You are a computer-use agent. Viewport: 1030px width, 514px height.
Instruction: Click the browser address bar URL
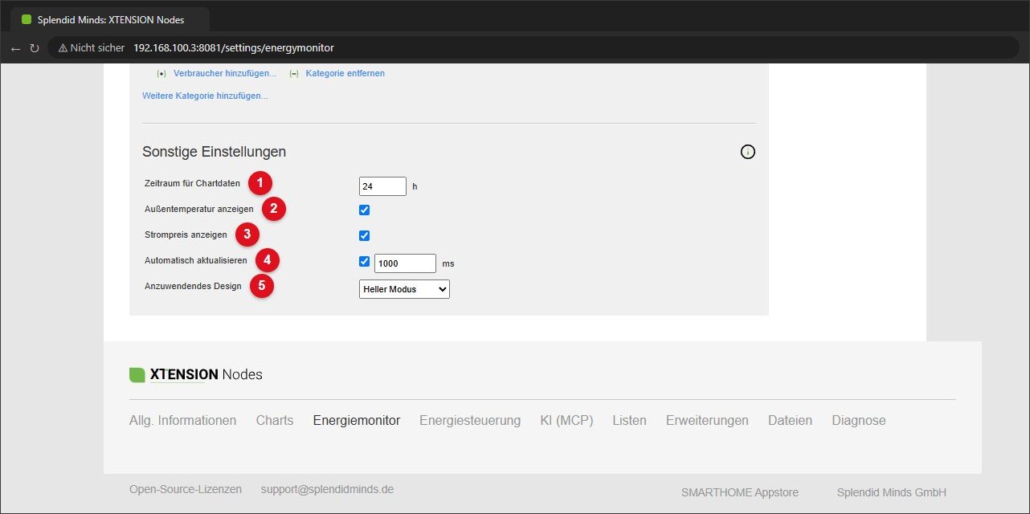(x=233, y=48)
